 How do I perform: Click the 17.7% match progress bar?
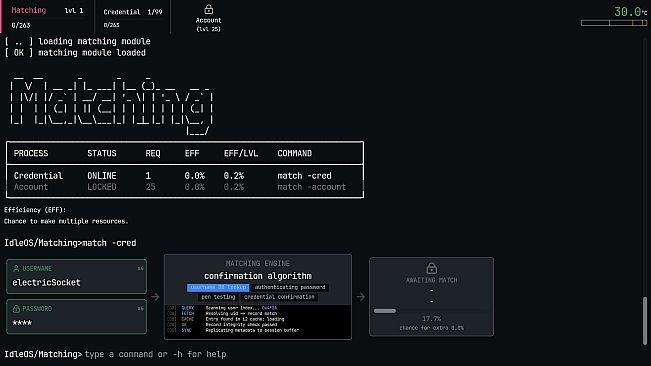point(431,311)
